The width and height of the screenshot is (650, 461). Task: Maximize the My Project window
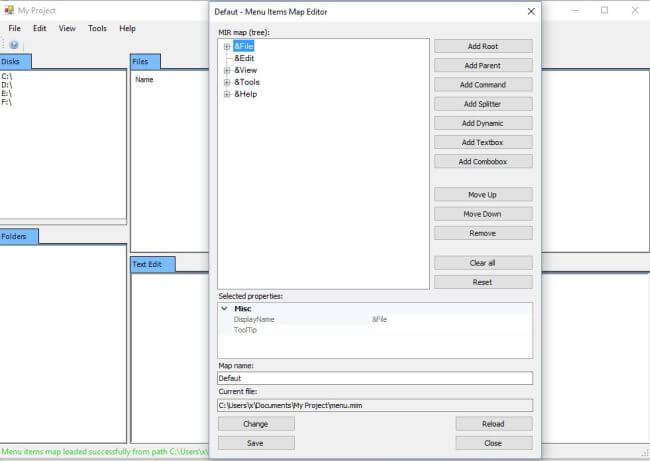point(604,10)
